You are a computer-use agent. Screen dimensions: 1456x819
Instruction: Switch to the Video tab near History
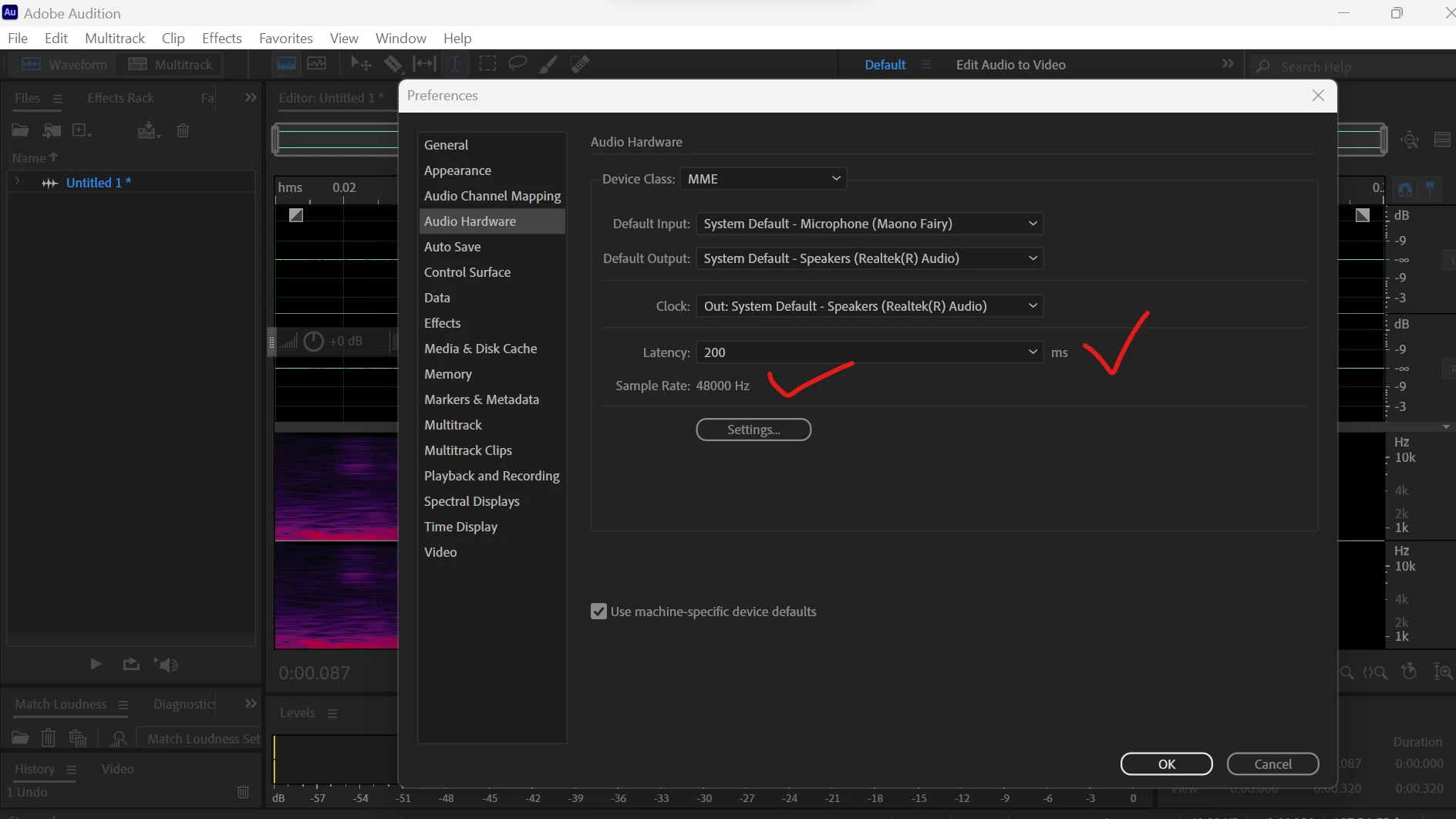pyautogui.click(x=117, y=769)
